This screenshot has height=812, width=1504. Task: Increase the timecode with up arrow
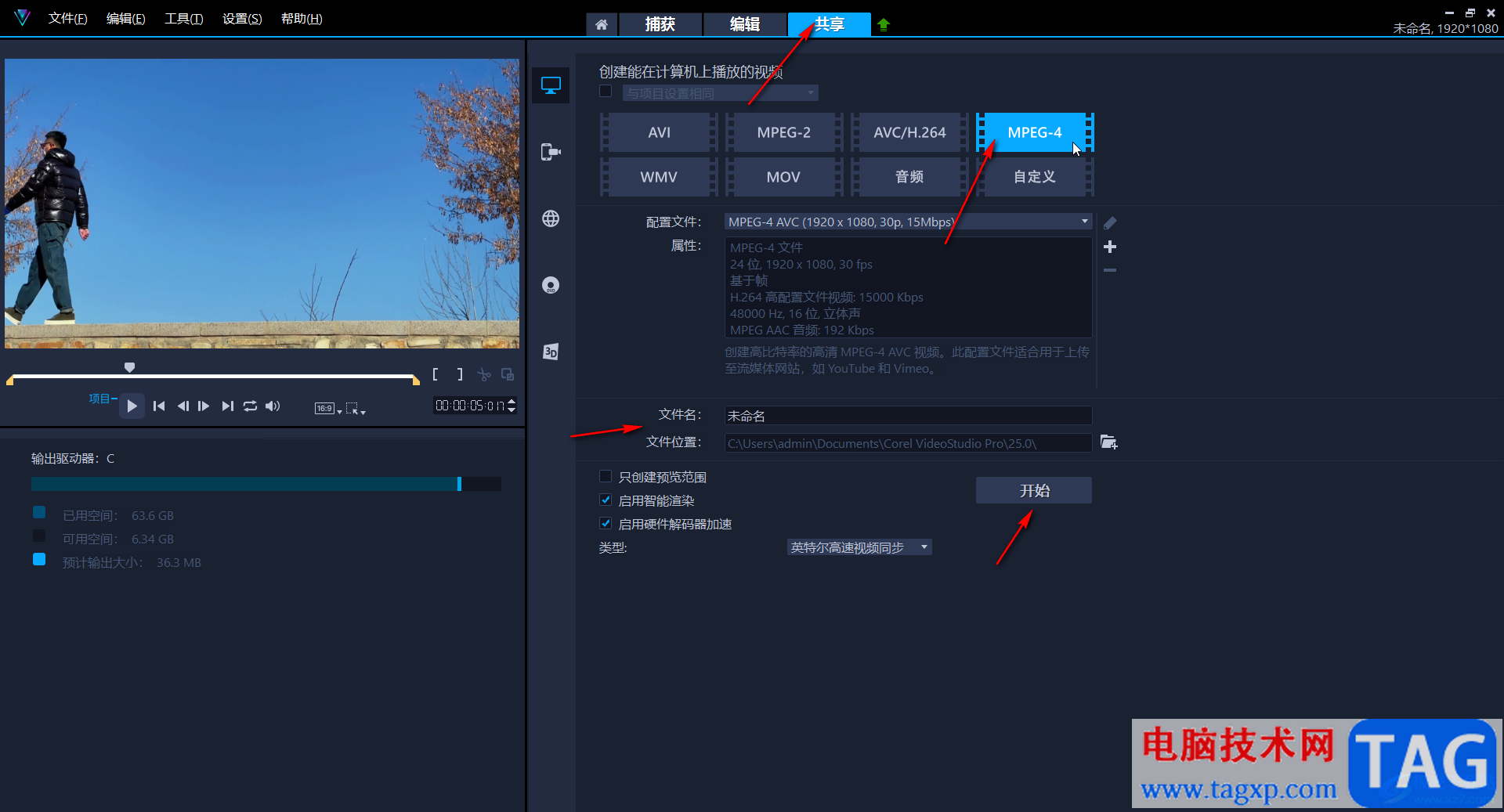click(512, 402)
